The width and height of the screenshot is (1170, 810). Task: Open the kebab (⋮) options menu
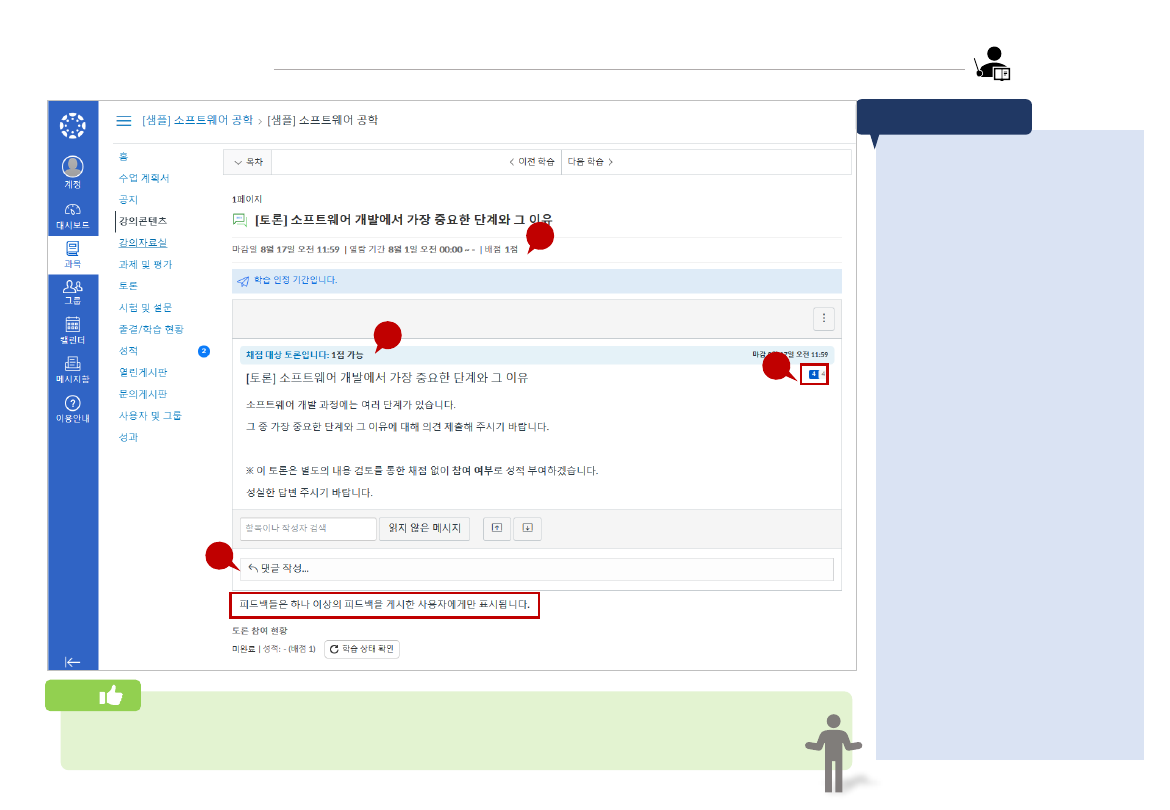[x=823, y=318]
